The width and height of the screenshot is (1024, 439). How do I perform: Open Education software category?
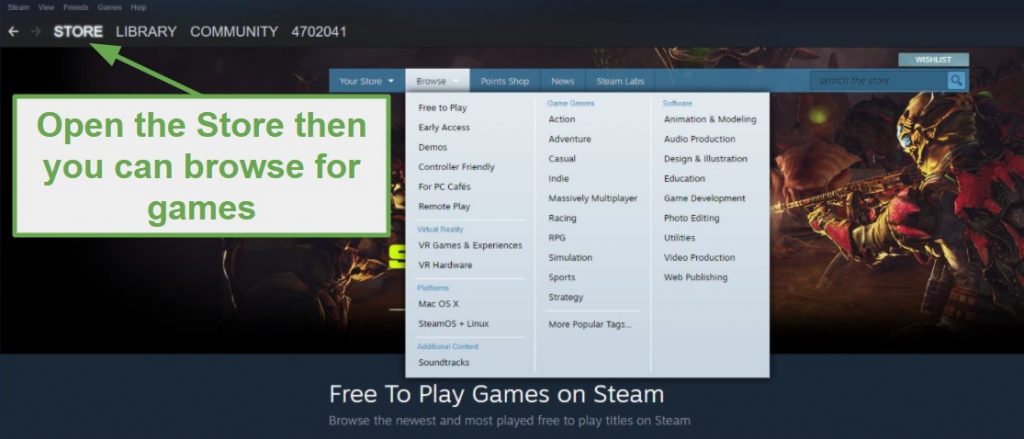click(684, 178)
